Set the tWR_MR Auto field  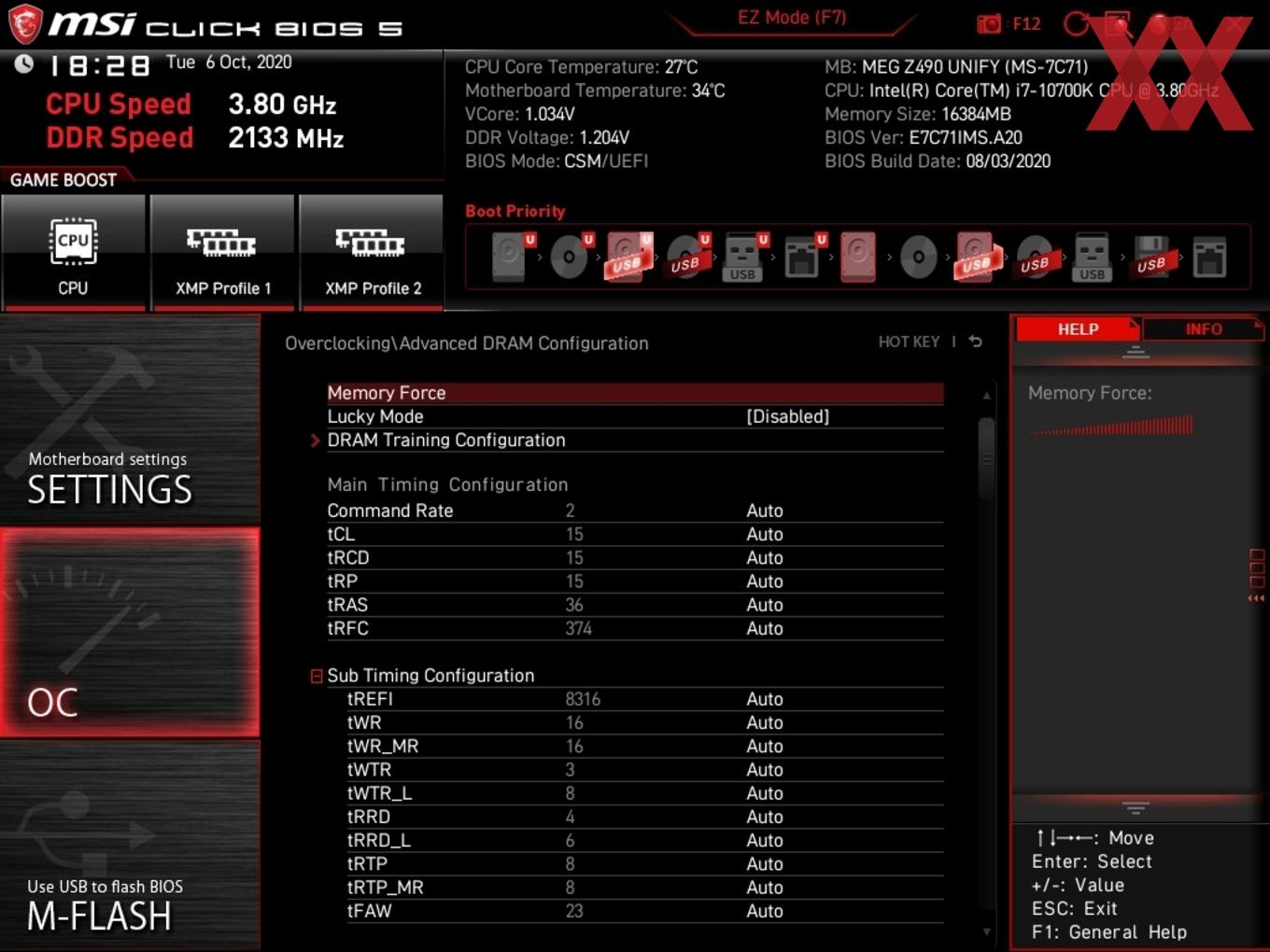coord(765,746)
